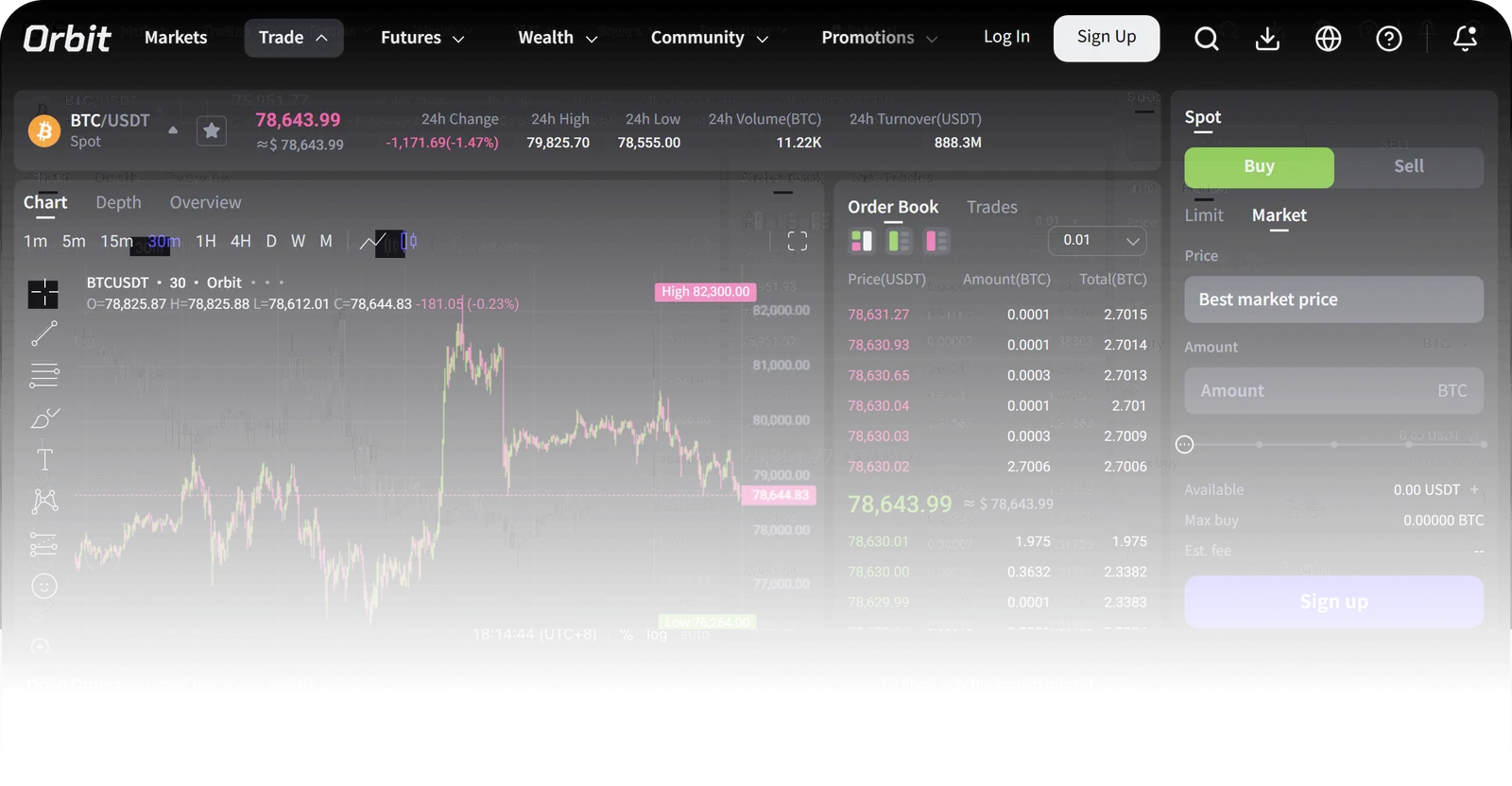Screen dimensions: 1512x786
Task: Open the search magnifier icon
Action: coord(1207,39)
